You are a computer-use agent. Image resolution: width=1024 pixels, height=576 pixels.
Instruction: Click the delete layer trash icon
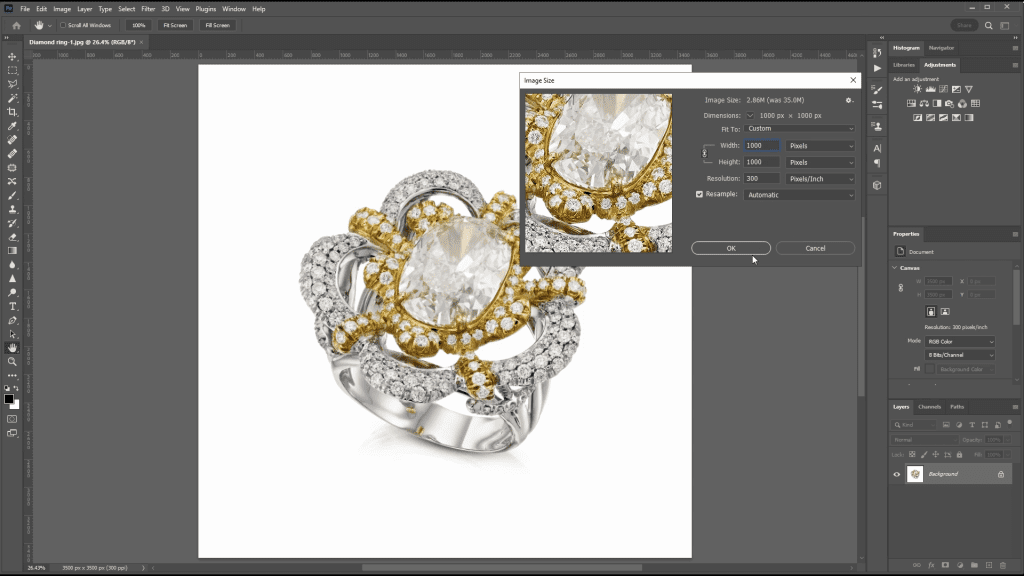(1003, 565)
